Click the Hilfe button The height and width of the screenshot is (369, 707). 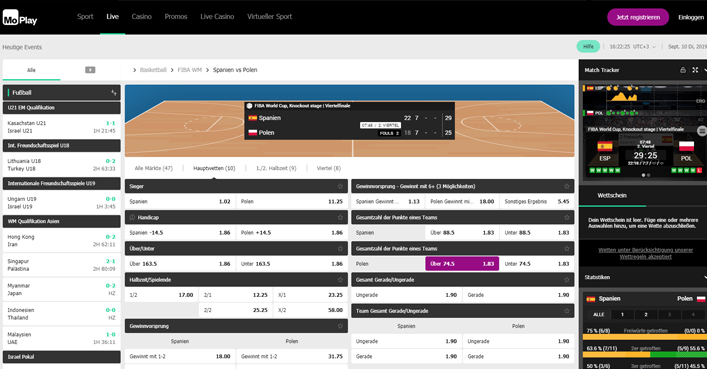point(588,46)
